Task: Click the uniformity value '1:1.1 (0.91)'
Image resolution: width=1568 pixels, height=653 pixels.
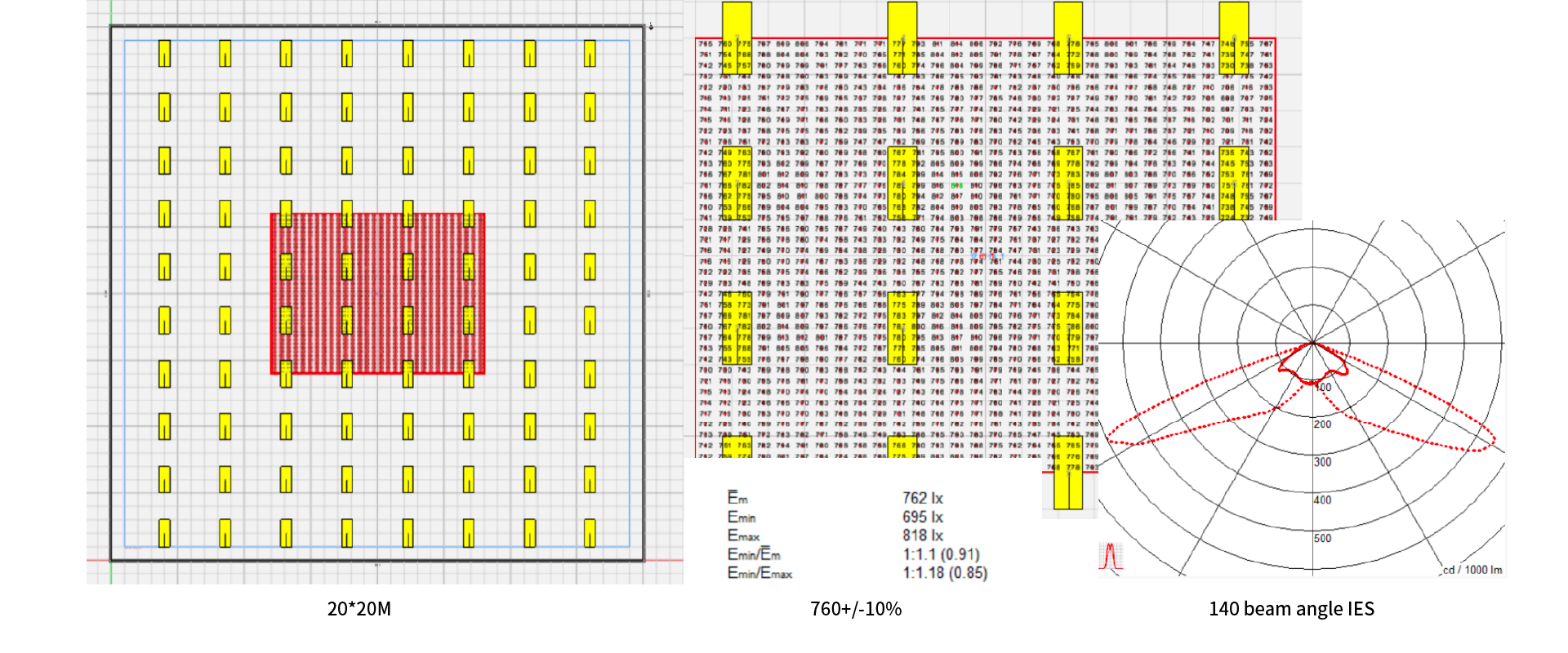Action: (941, 554)
